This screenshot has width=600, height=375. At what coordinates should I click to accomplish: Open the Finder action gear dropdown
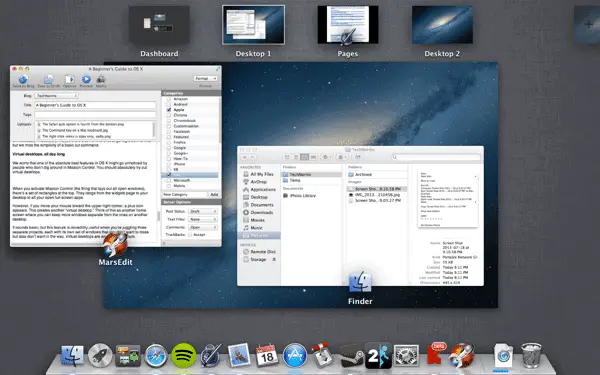pos(326,157)
